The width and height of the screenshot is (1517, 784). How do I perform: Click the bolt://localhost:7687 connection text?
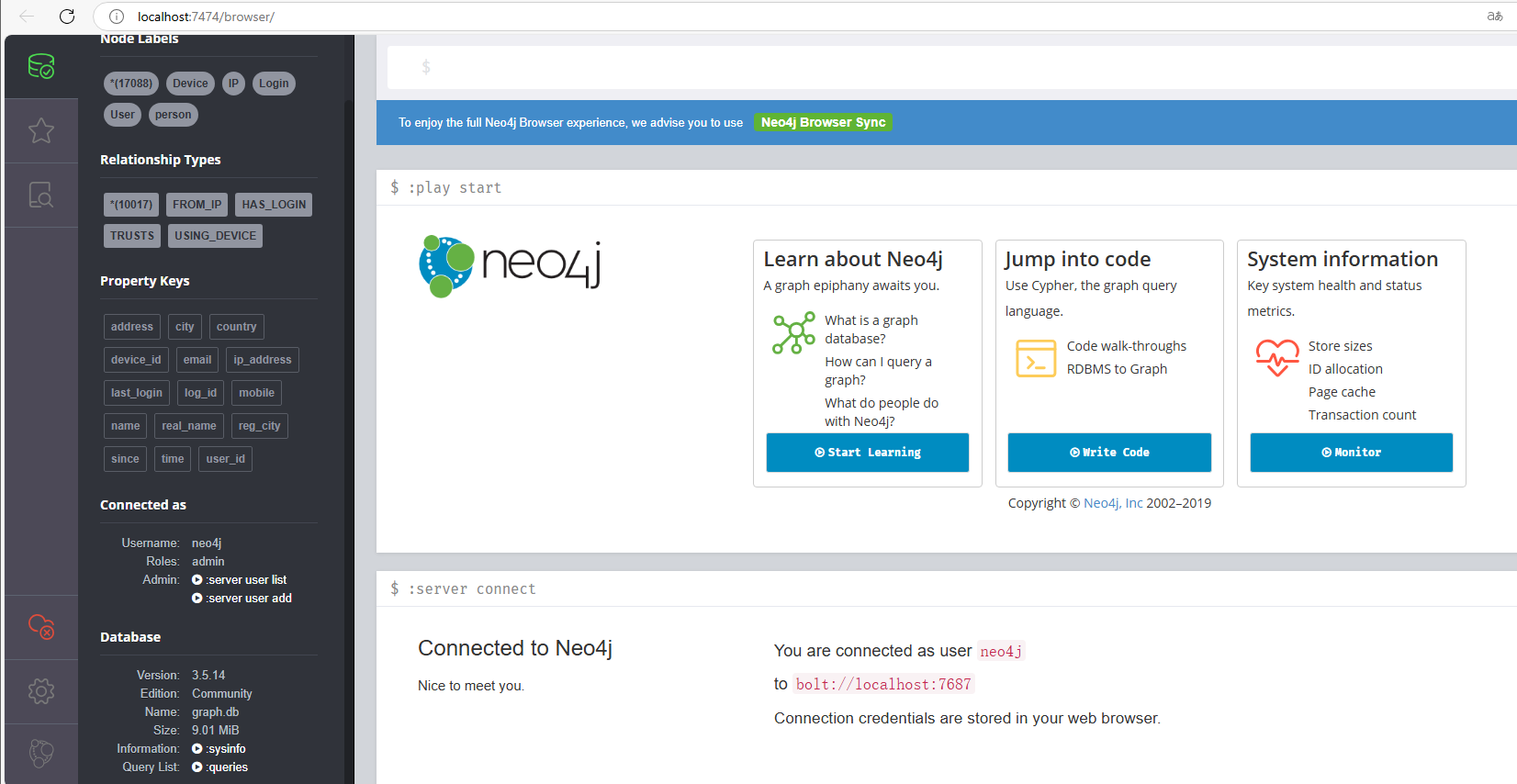883,684
